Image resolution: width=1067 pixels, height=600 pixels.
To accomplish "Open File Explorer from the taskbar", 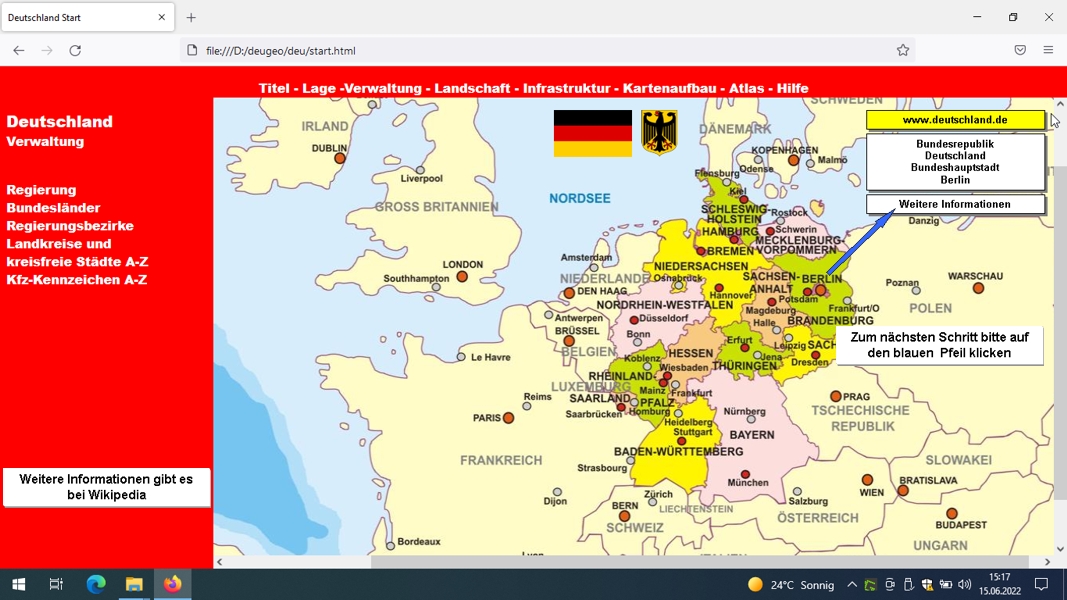I will 134,584.
